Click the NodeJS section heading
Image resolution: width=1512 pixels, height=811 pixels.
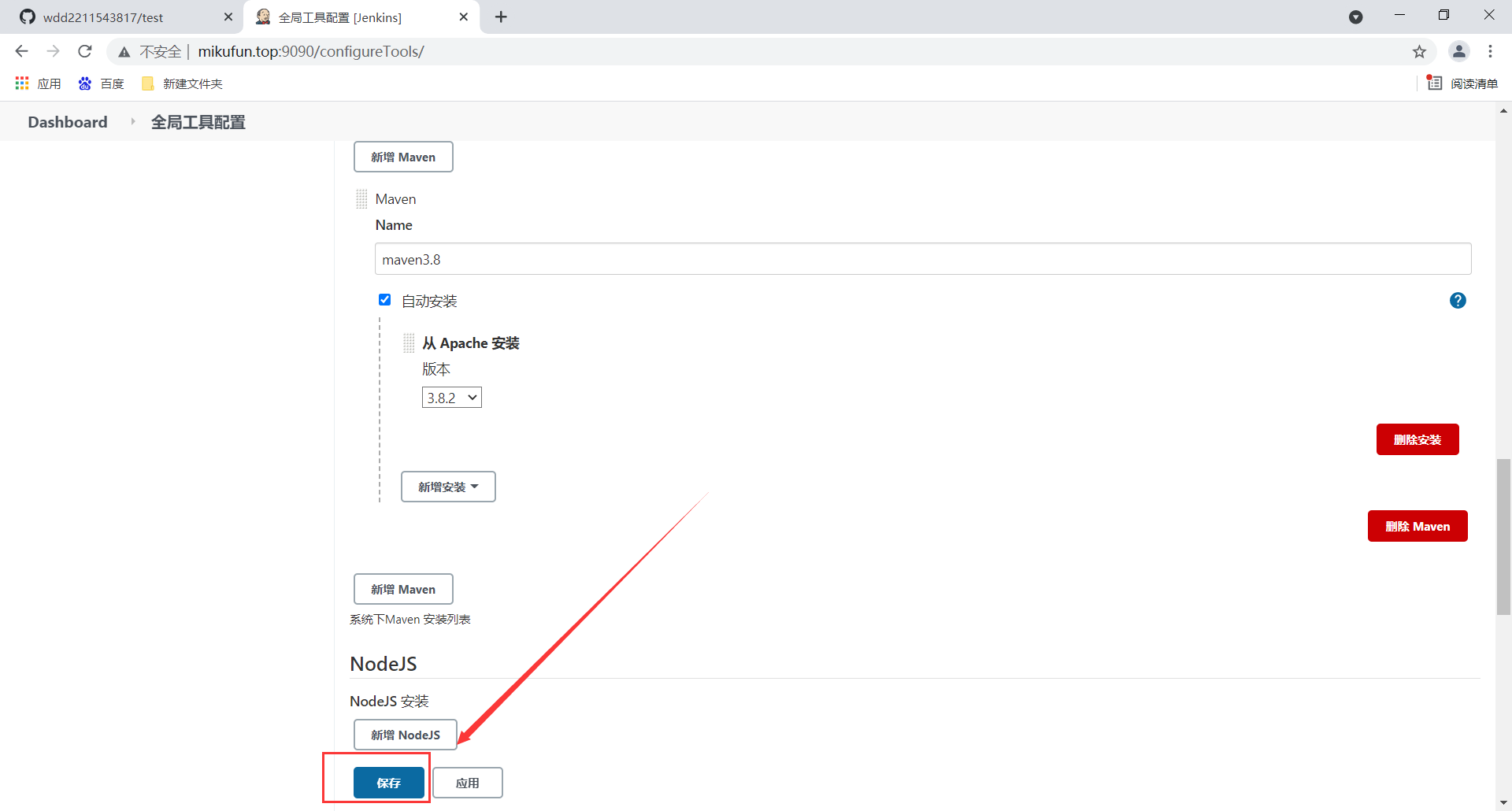click(x=384, y=664)
